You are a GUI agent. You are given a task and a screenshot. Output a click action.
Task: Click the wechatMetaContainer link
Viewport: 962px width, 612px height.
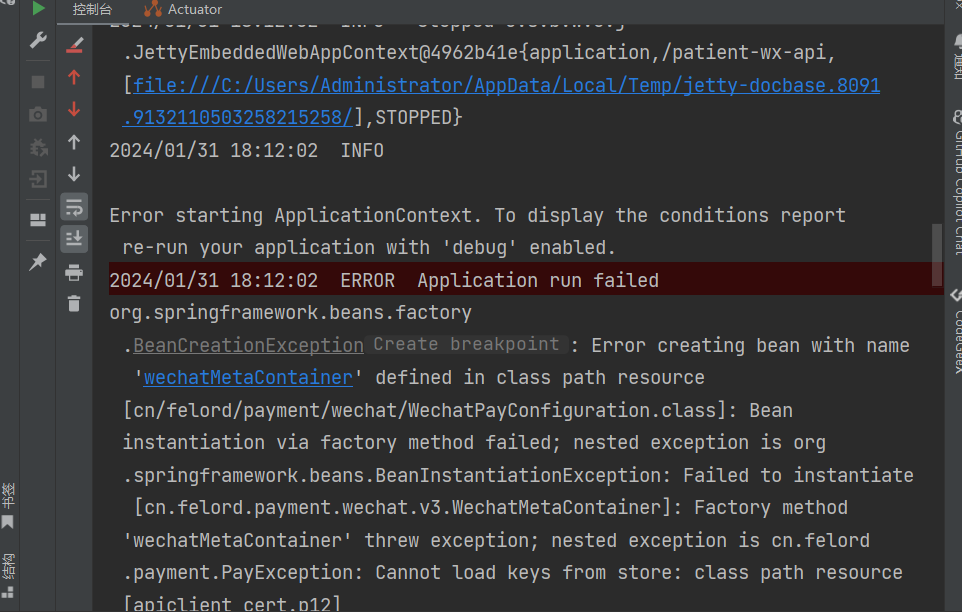(x=248, y=378)
